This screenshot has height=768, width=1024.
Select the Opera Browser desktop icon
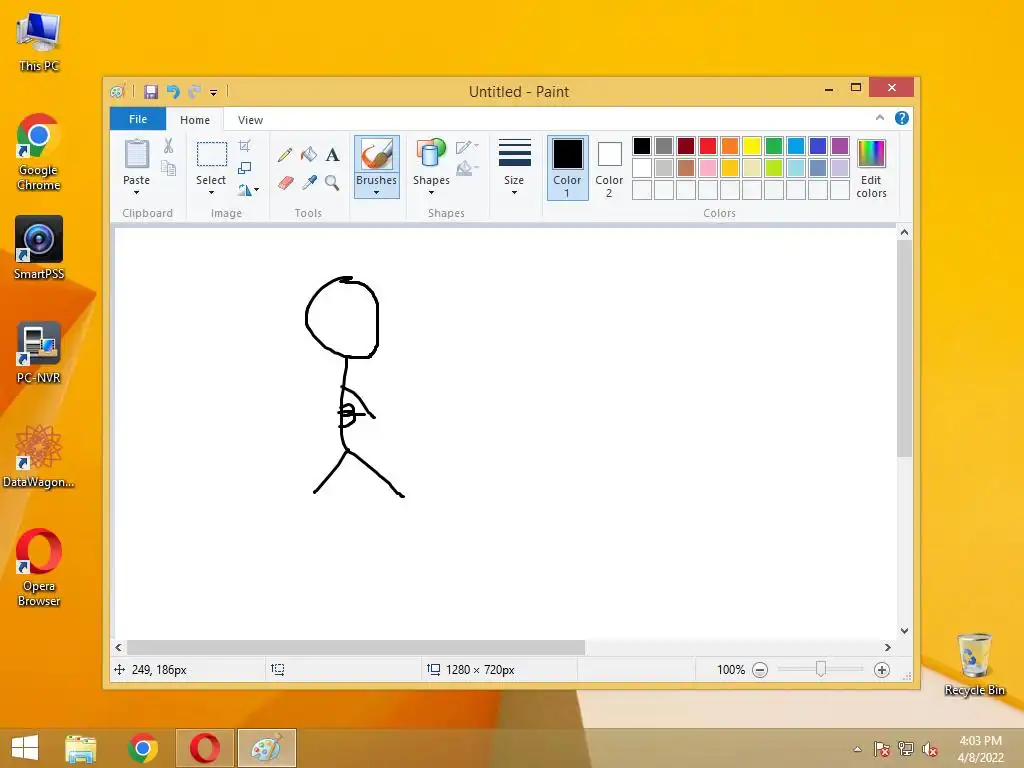tap(39, 567)
